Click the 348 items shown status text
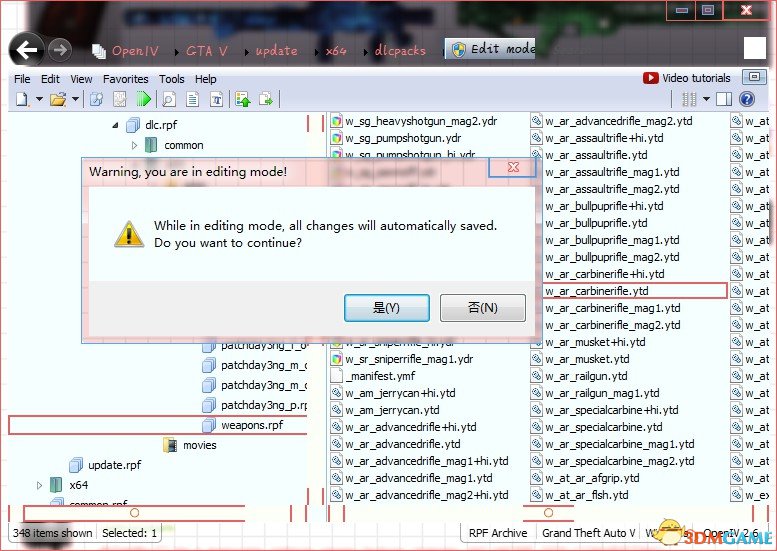This screenshot has width=777, height=551. [x=53, y=533]
